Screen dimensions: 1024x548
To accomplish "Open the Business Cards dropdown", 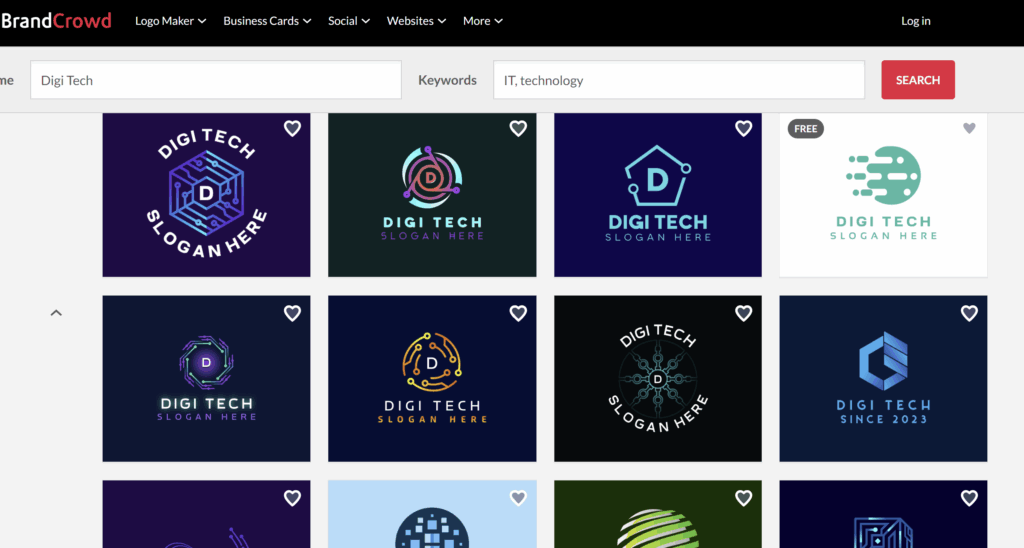I will click(267, 21).
